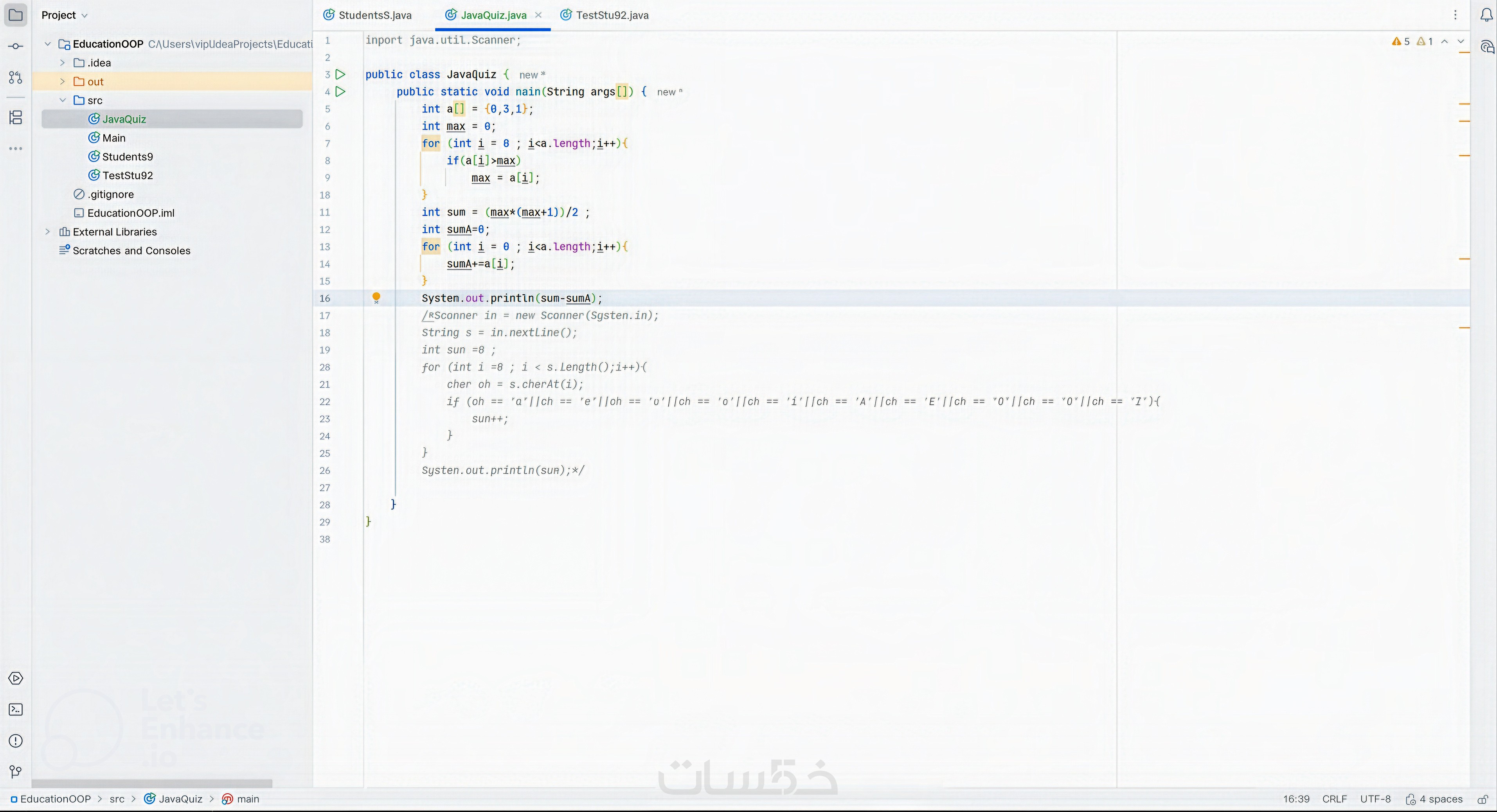Expand the out folder

pos(62,81)
